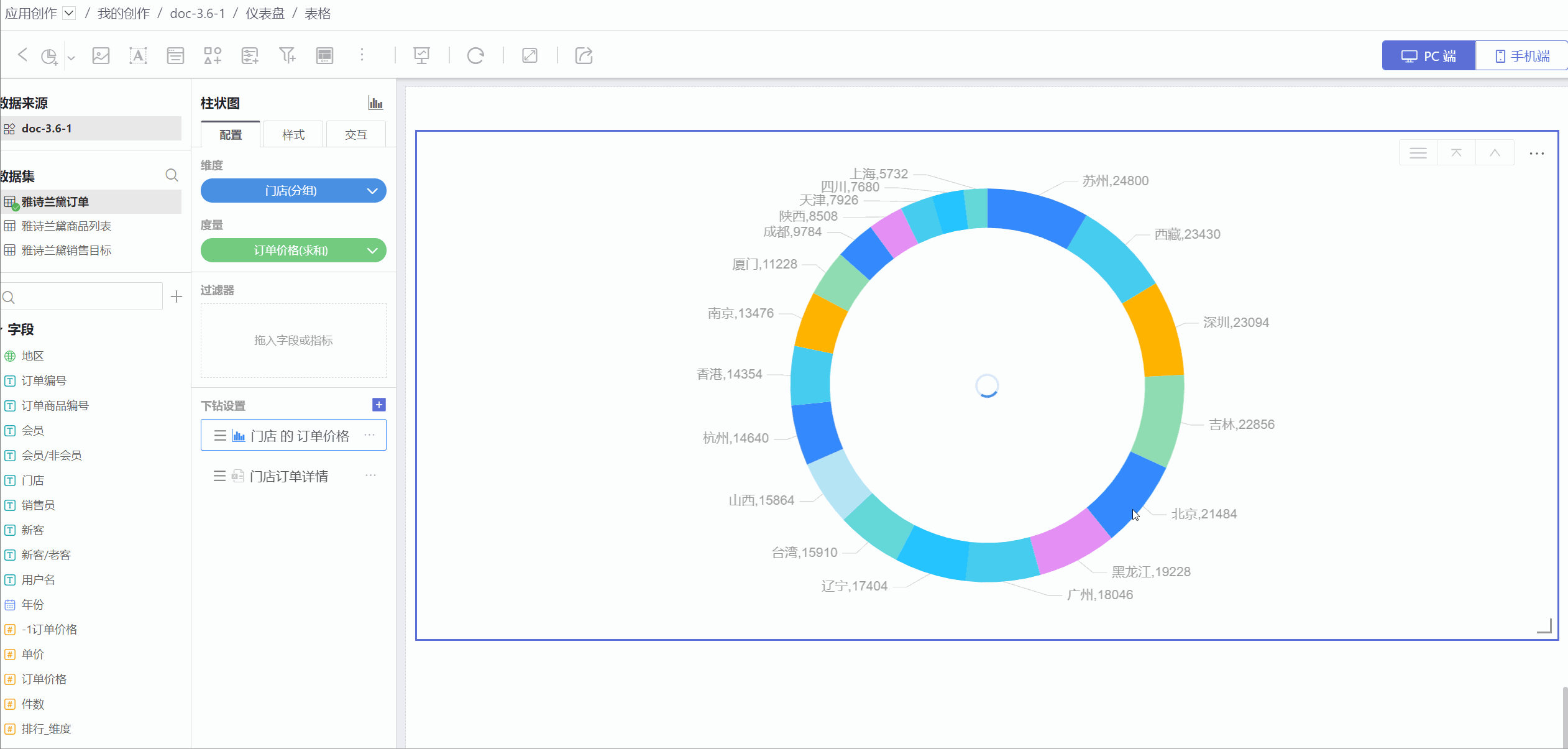Click the bar chart type icon
Screen dimensions: 1568x749
375,103
